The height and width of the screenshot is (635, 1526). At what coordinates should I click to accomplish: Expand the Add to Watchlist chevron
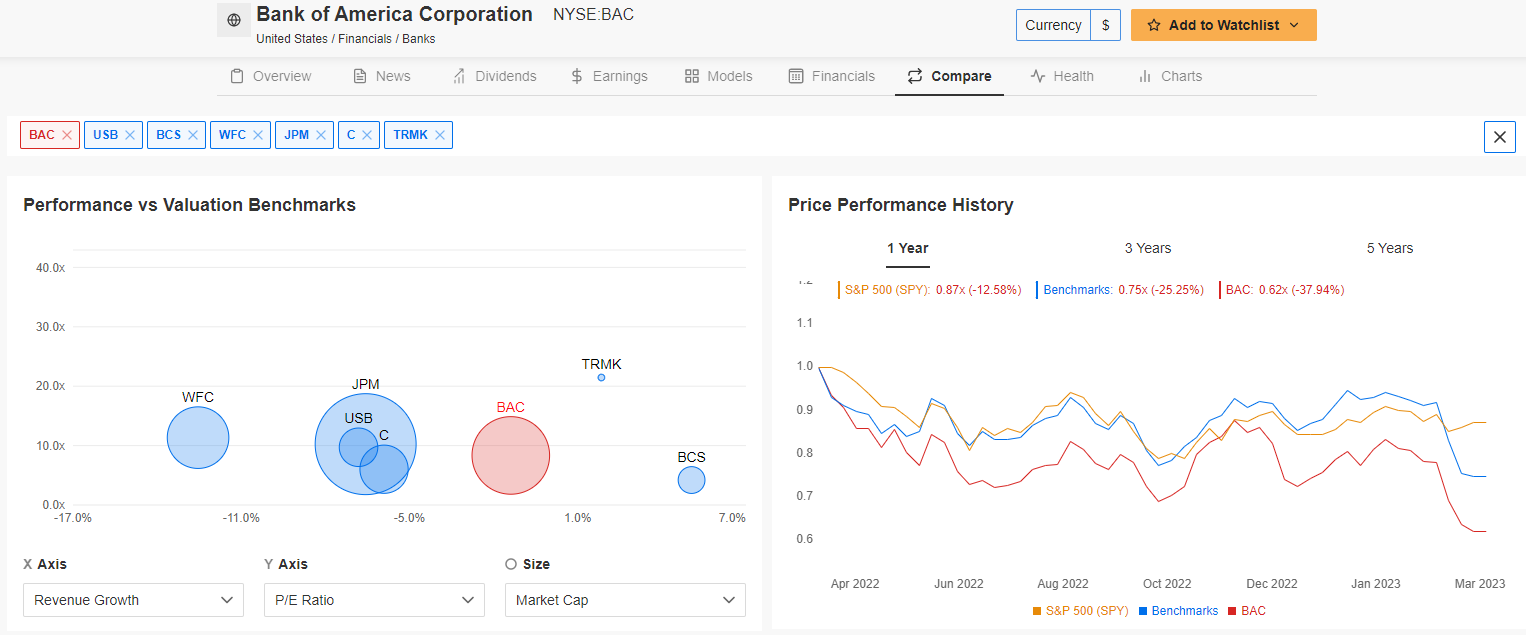pos(1295,25)
